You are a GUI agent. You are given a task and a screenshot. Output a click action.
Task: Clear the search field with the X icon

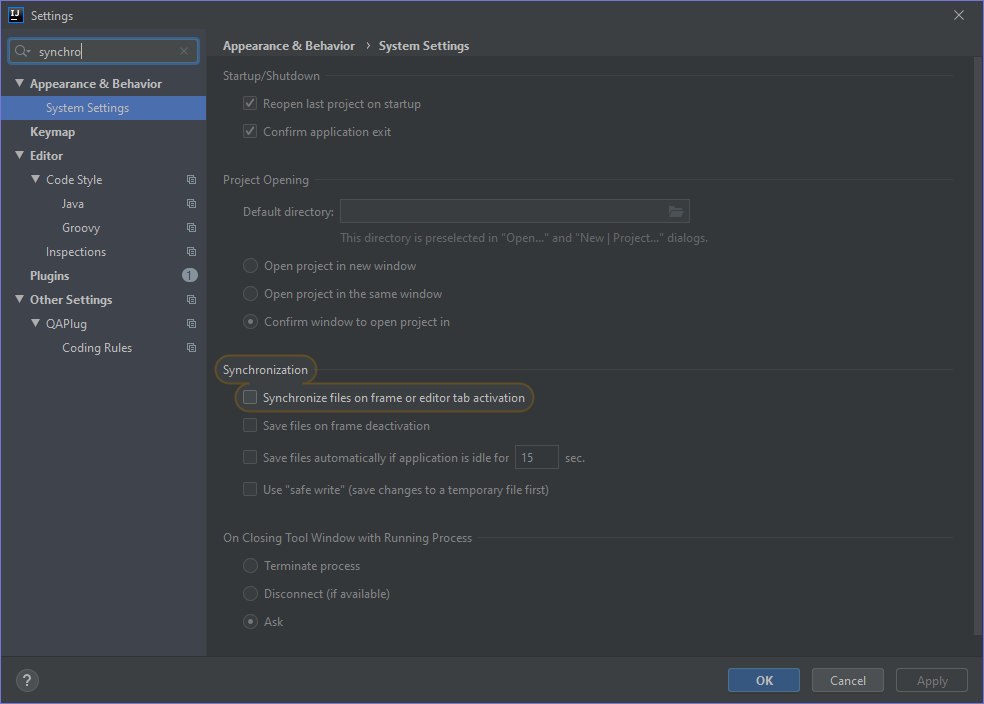pyautogui.click(x=184, y=51)
